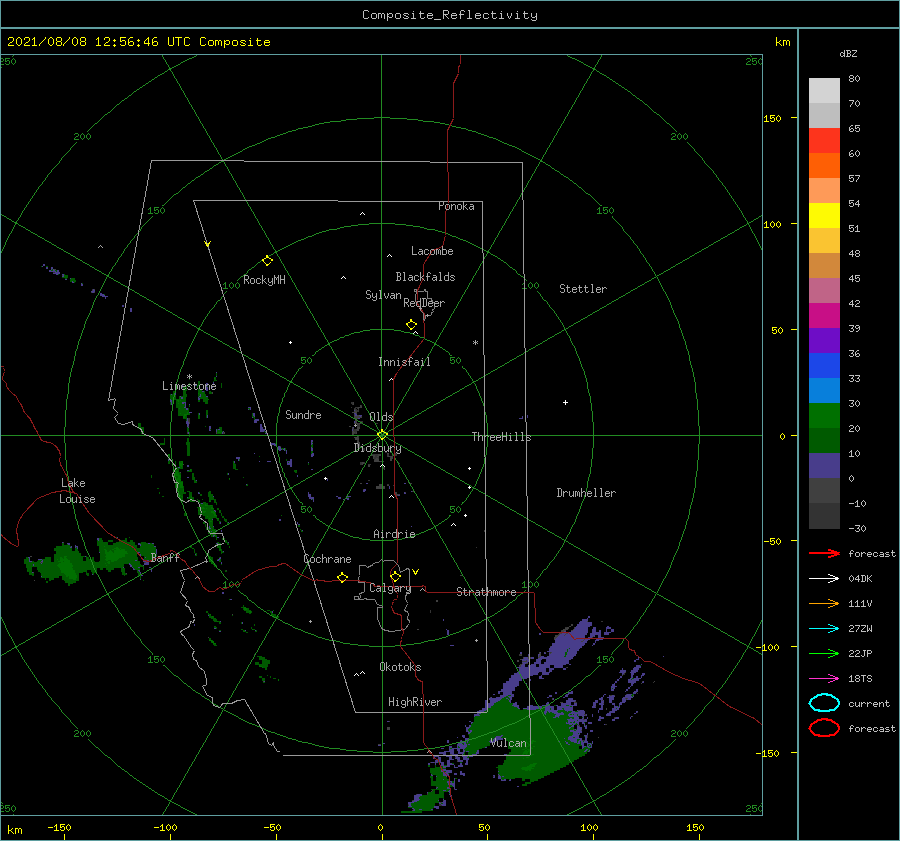Click the magenta 18TS arrow in legend

click(x=824, y=679)
